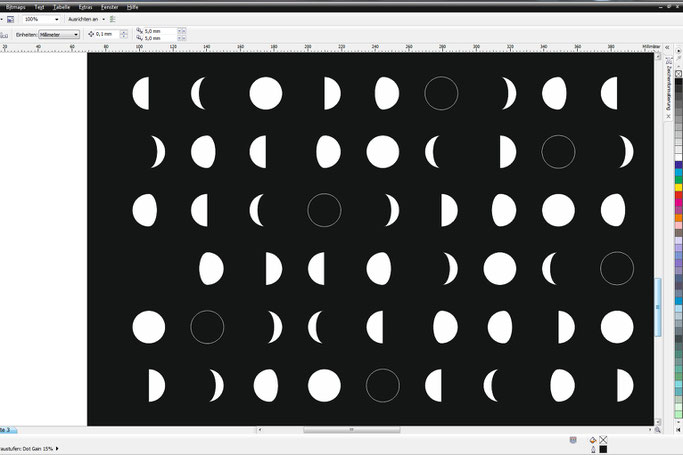The height and width of the screenshot is (455, 683).
Task: Open the Zeichenformatierung docker tab
Action: pos(669,85)
